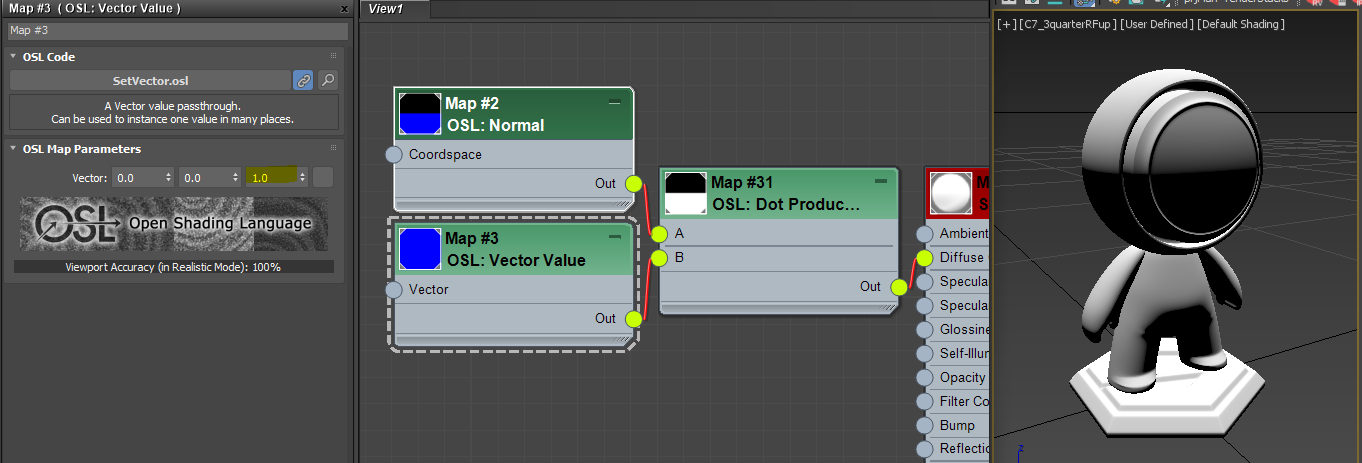Click the OSL Map Parameters rollout grip dots
This screenshot has width=1362, height=463.
[x=333, y=148]
